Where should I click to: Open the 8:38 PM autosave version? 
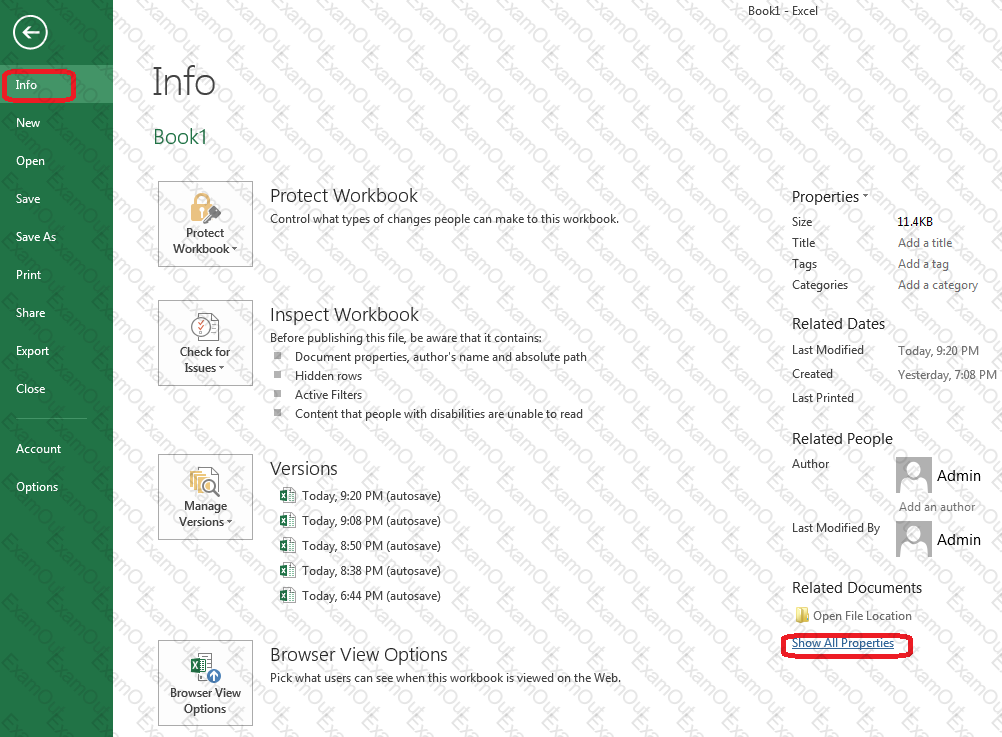click(370, 571)
